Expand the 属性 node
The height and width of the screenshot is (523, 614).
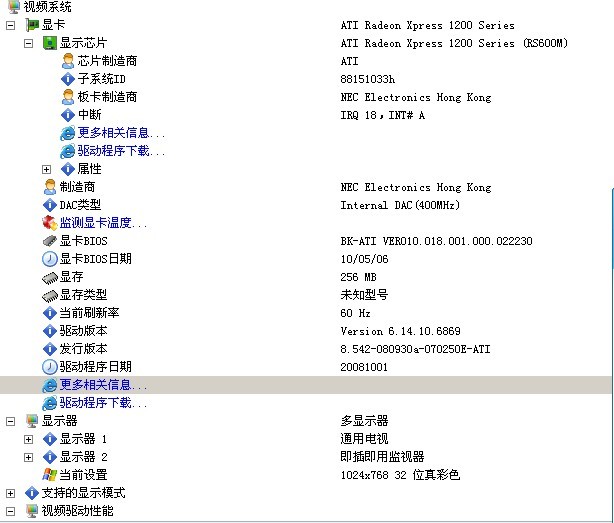pyautogui.click(x=46, y=170)
